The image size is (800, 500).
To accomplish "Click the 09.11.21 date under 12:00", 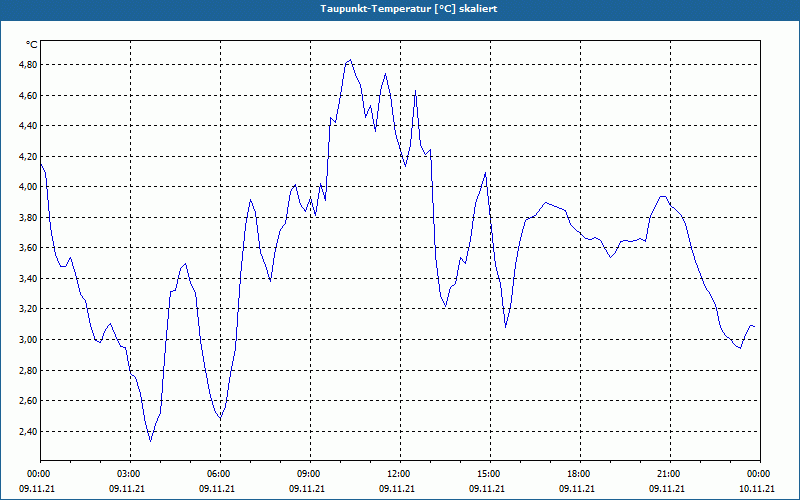I will click(x=396, y=489).
